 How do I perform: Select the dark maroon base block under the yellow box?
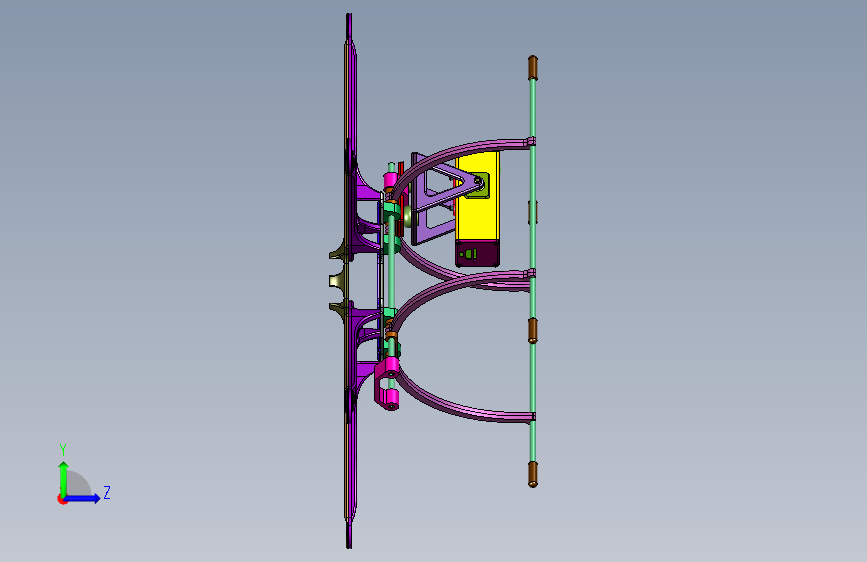478,253
